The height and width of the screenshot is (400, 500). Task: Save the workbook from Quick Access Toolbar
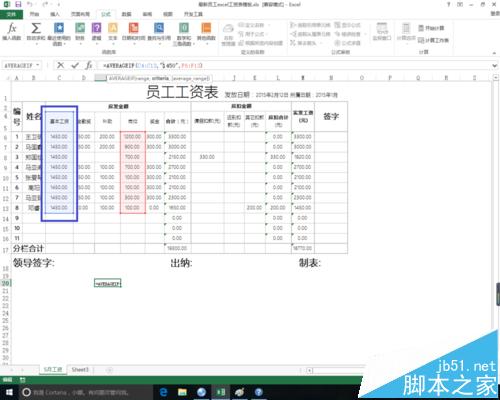tap(18, 5)
